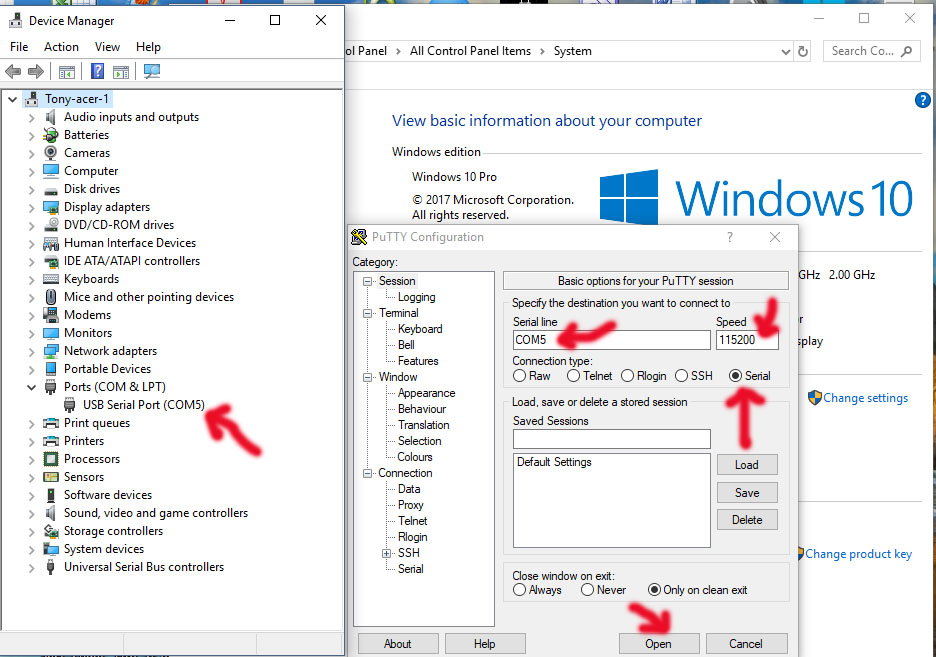Click the Speed field showing 115200
This screenshot has height=657, width=936.
(747, 340)
